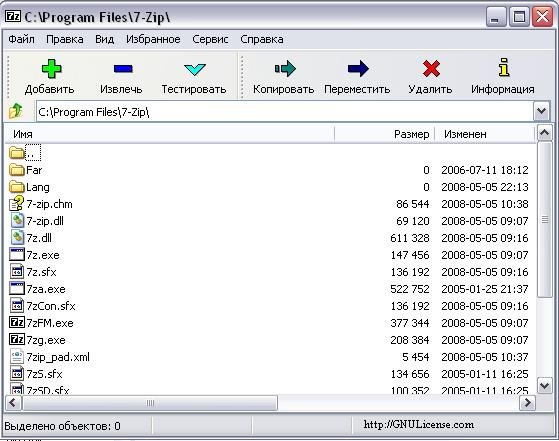This screenshot has width=559, height=441.
Task: Click the green plus Добавить icon
Action: coord(52,69)
